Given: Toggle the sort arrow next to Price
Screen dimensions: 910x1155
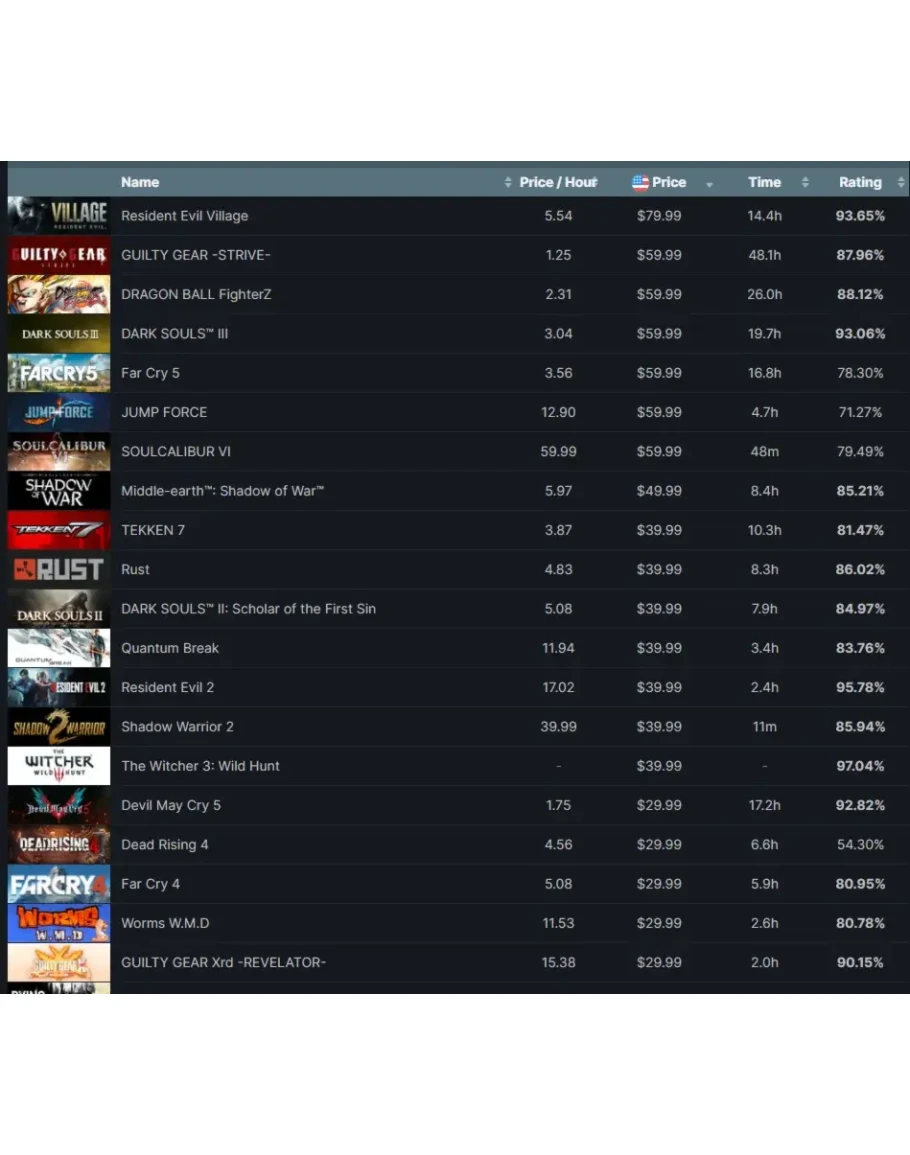Looking at the screenshot, I should (x=710, y=184).
